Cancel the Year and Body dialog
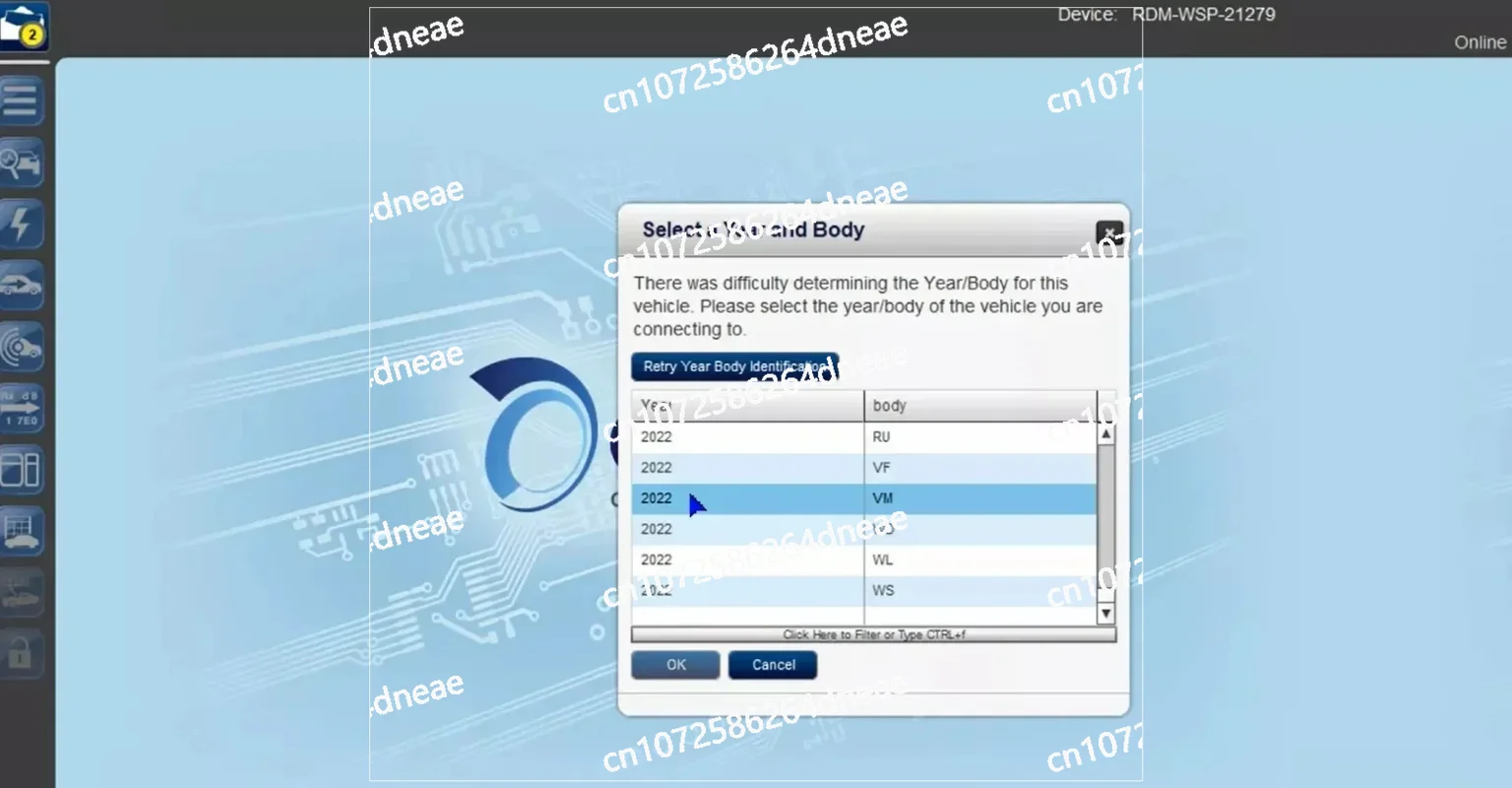 pos(773,665)
